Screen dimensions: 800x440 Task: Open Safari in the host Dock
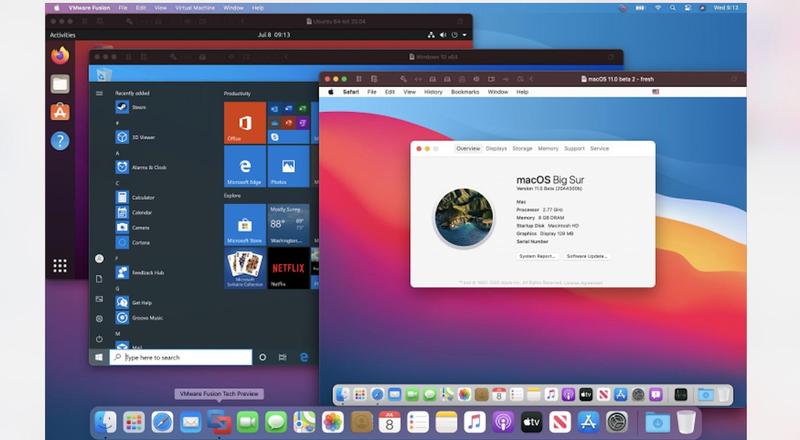[162, 422]
